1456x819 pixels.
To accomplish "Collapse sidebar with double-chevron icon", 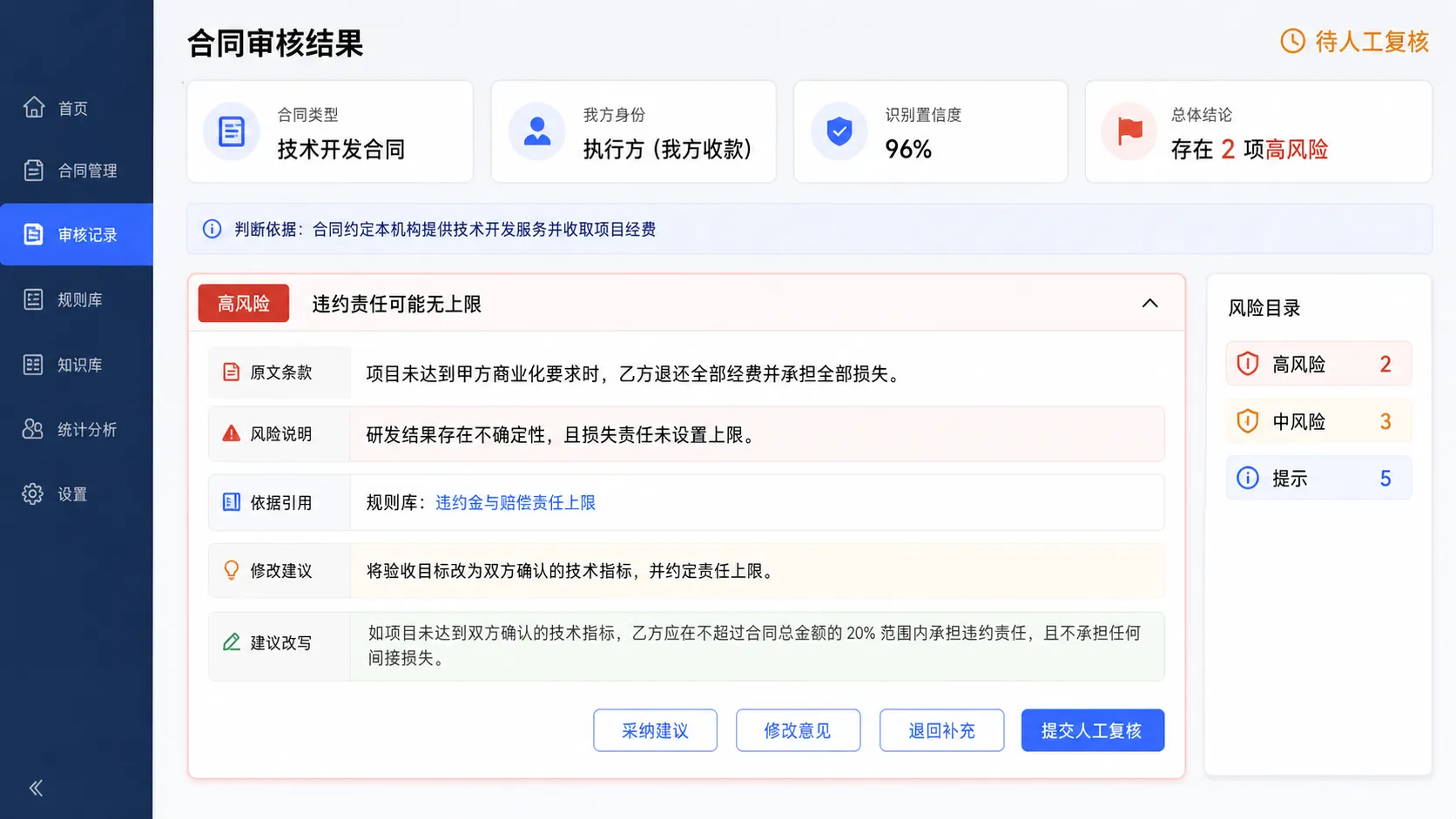I will [x=36, y=788].
